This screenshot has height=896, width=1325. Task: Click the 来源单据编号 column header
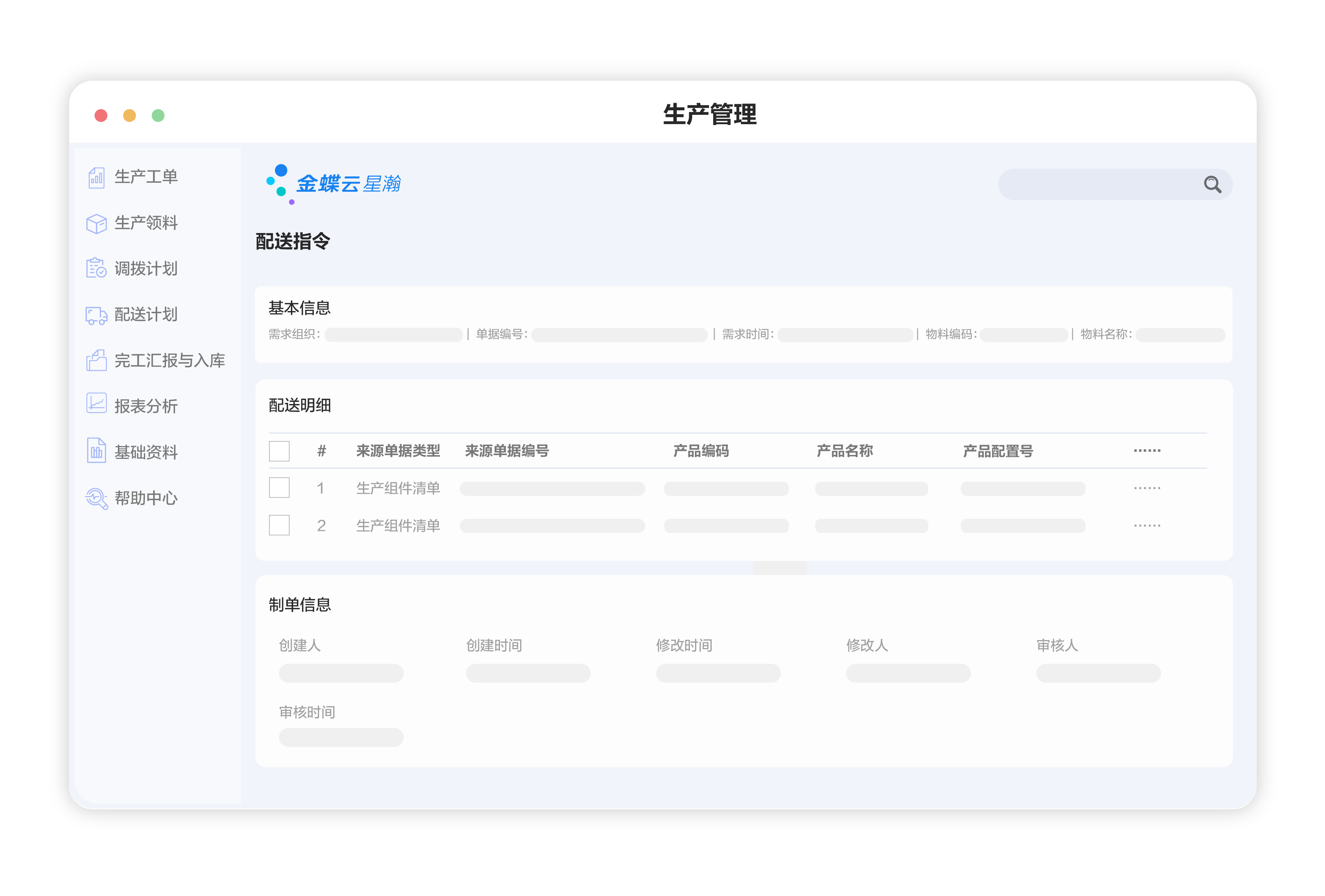(x=507, y=451)
